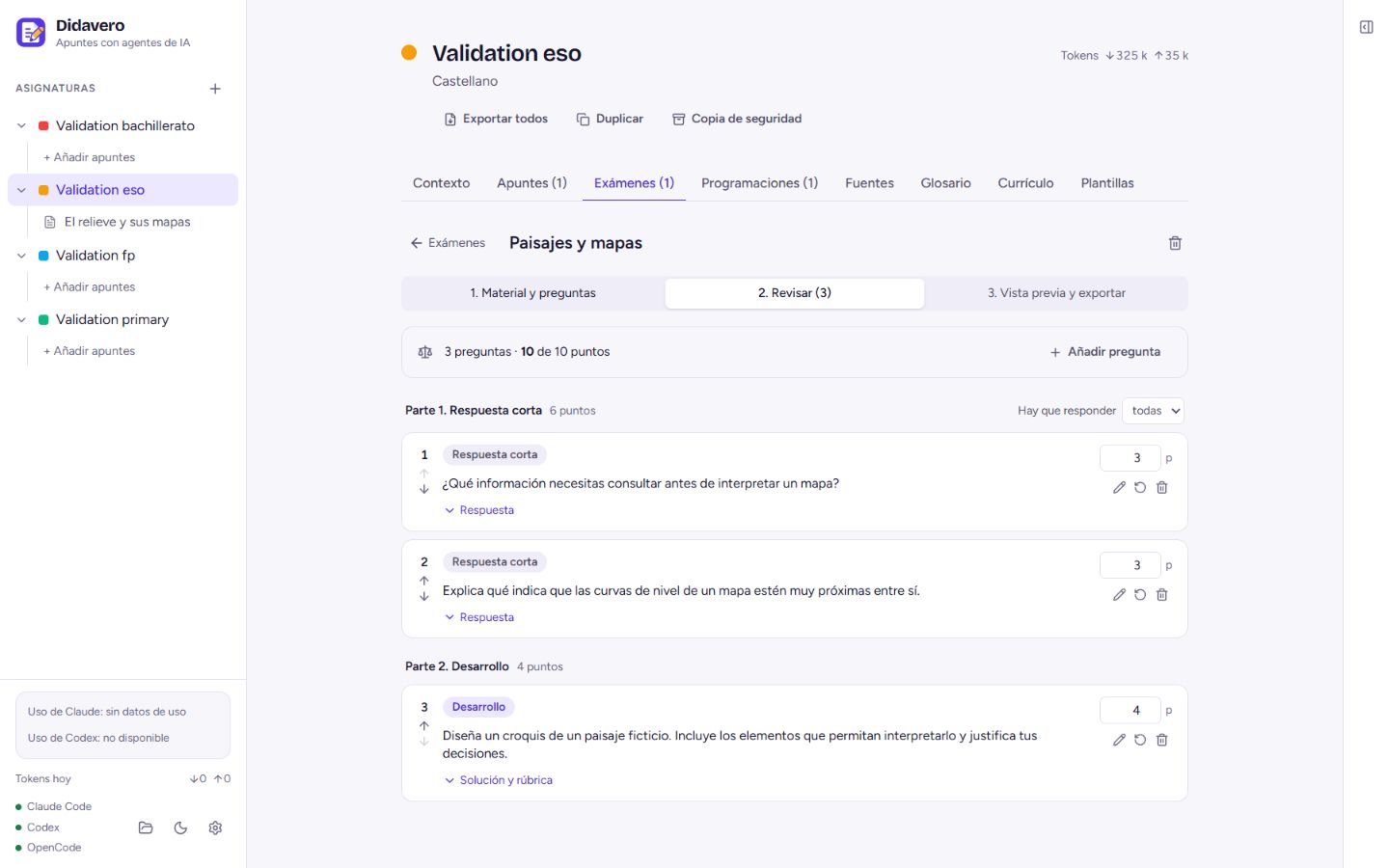Click Copia de seguridad button

point(737,119)
